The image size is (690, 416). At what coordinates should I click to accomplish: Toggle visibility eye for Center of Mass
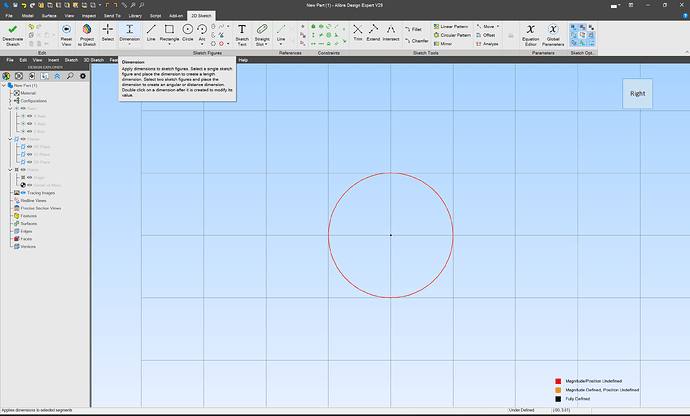click(29, 185)
